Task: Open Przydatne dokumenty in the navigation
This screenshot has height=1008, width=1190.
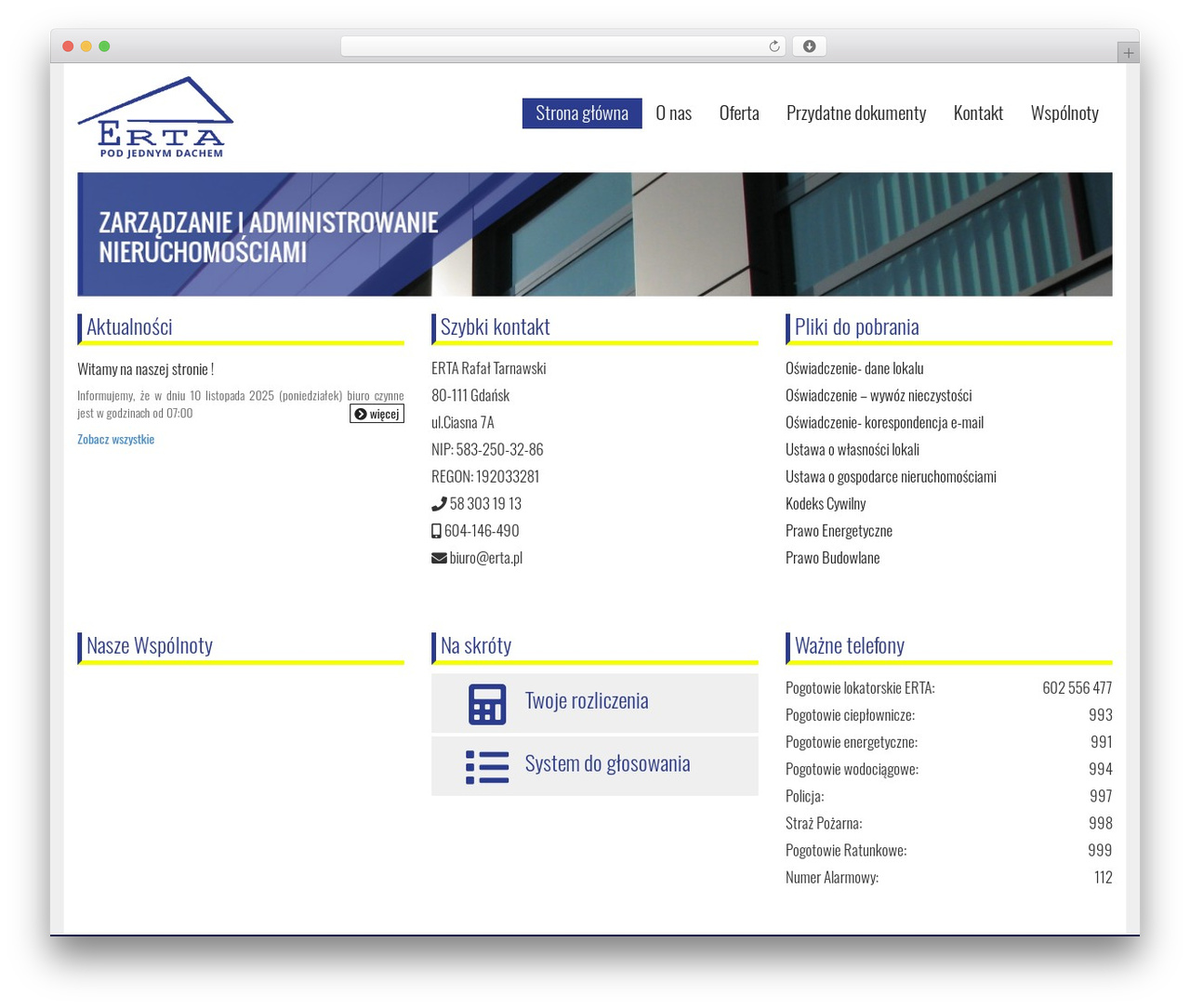Action: point(856,113)
